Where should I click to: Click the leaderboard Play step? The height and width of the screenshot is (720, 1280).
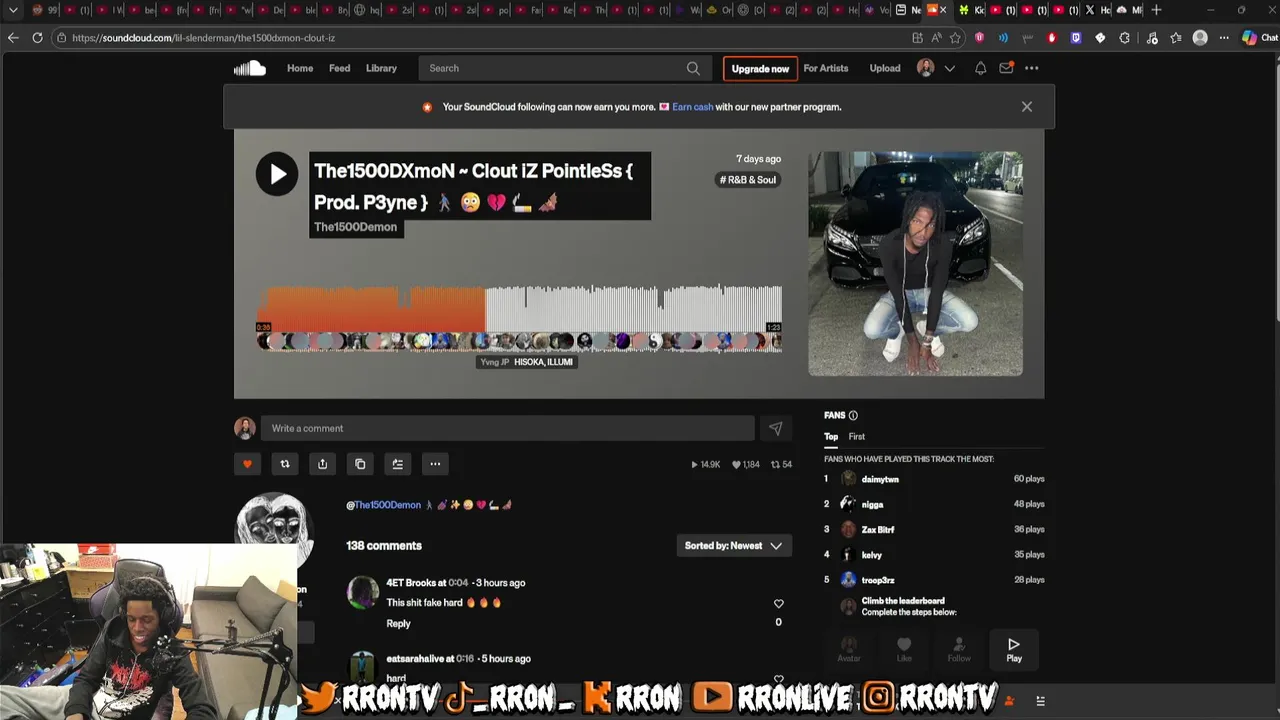1014,649
